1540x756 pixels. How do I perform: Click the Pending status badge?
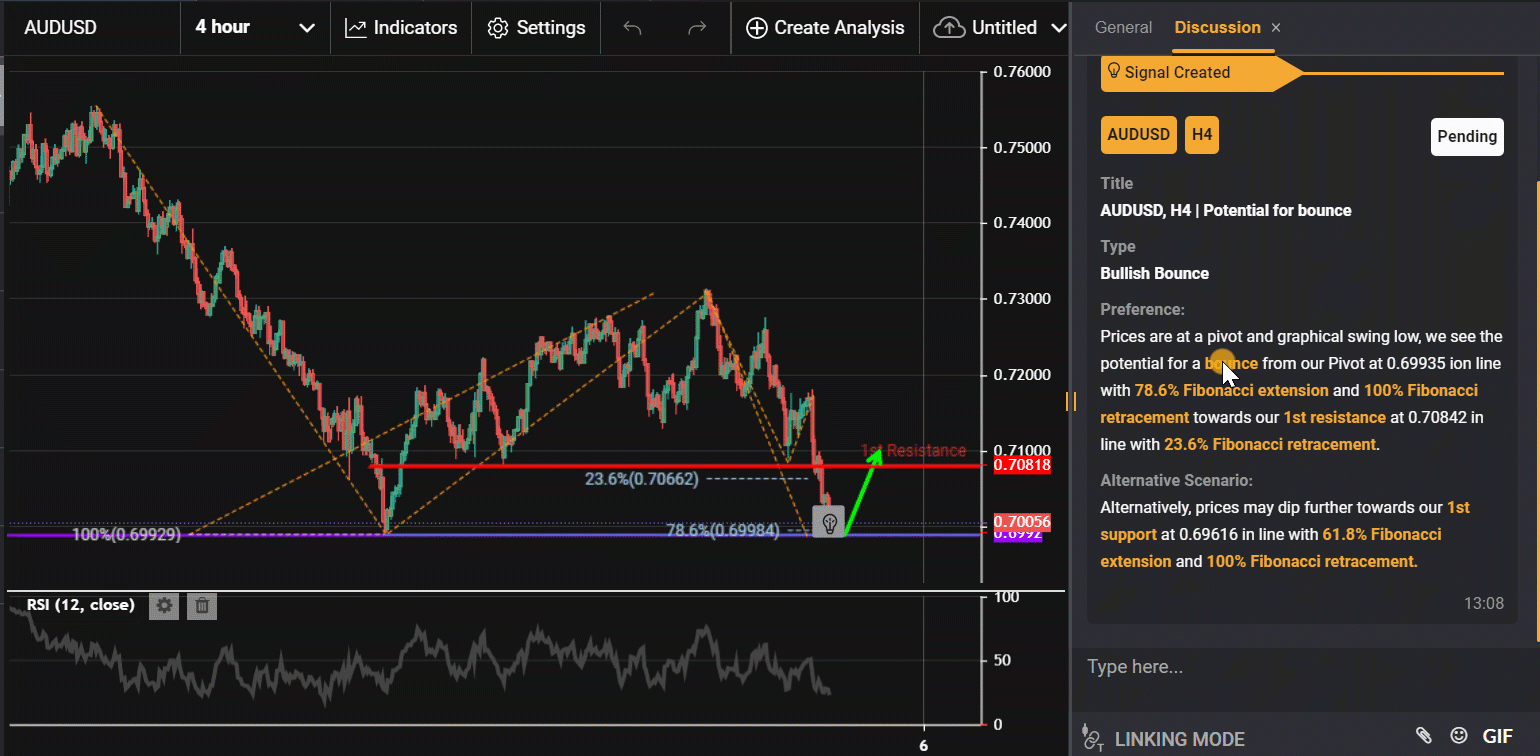pos(1467,136)
